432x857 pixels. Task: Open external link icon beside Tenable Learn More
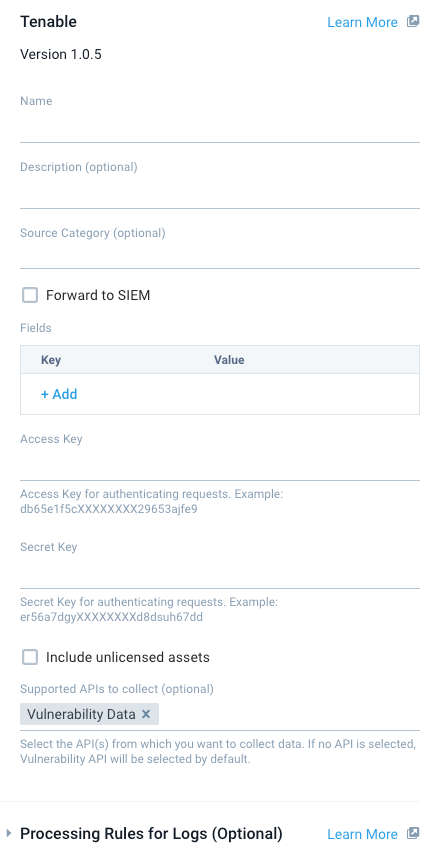tap(413, 22)
